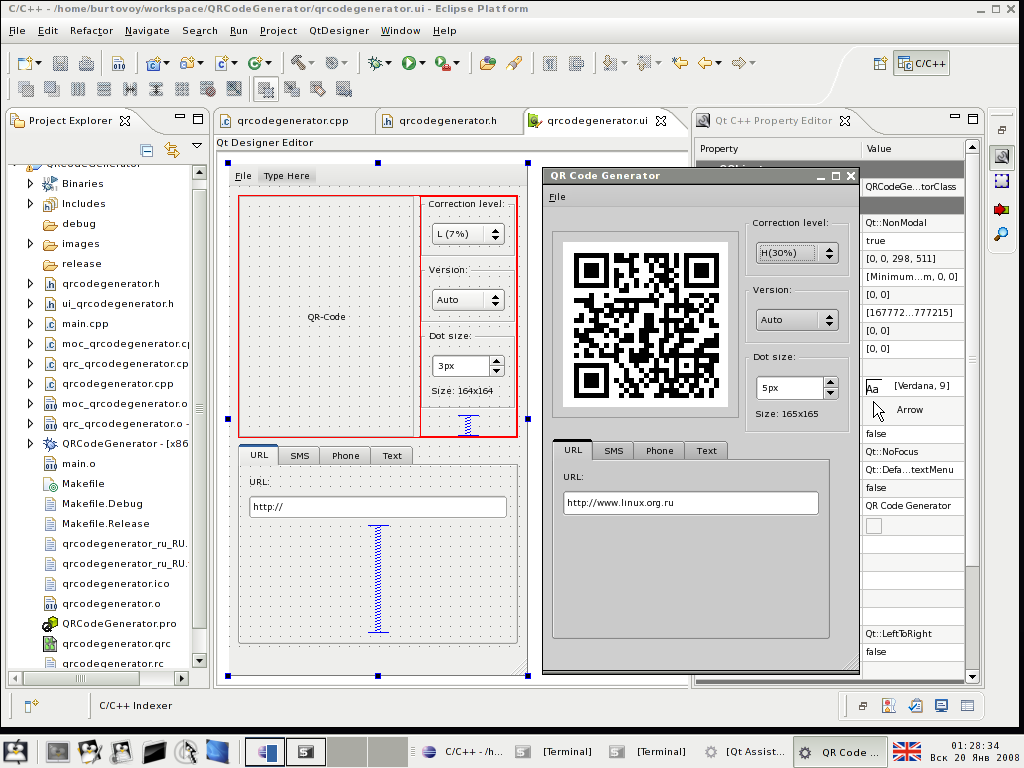
Task: Click the Adjust Size designer icon
Action: tap(234, 89)
